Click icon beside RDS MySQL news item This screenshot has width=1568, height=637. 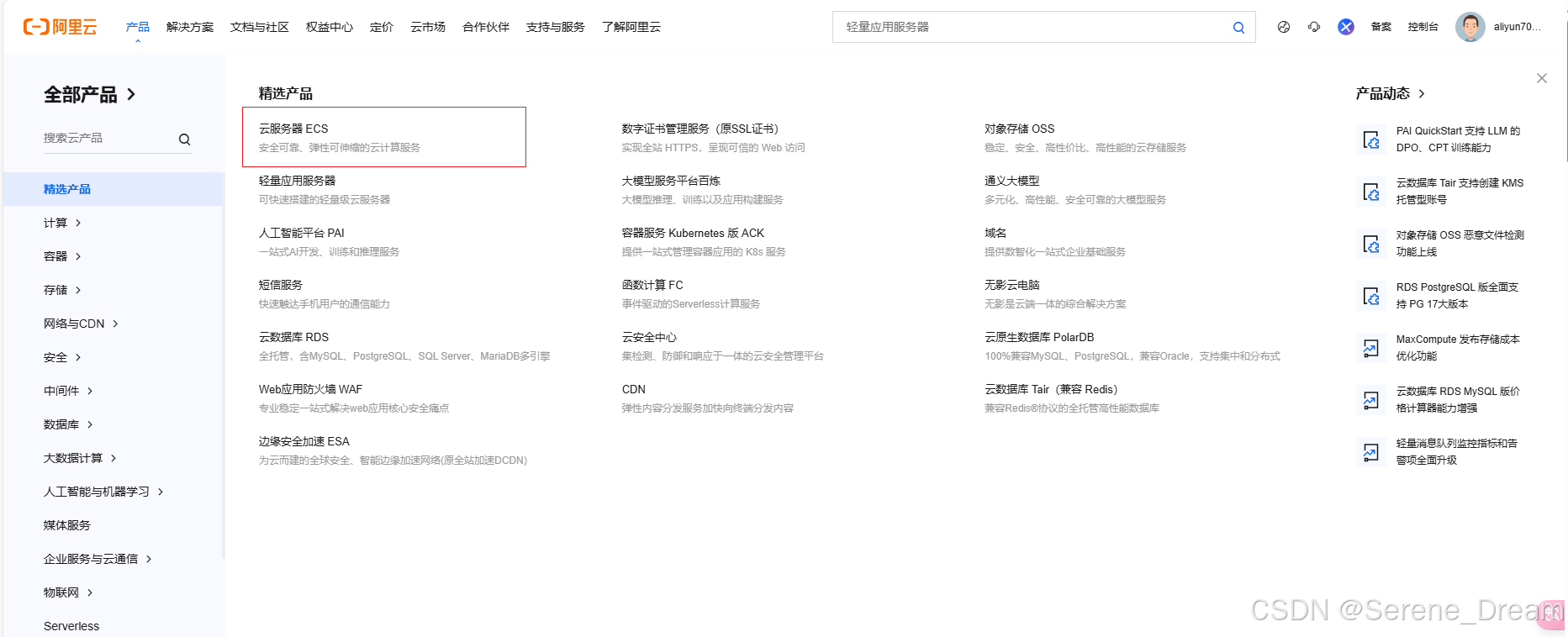click(1370, 400)
